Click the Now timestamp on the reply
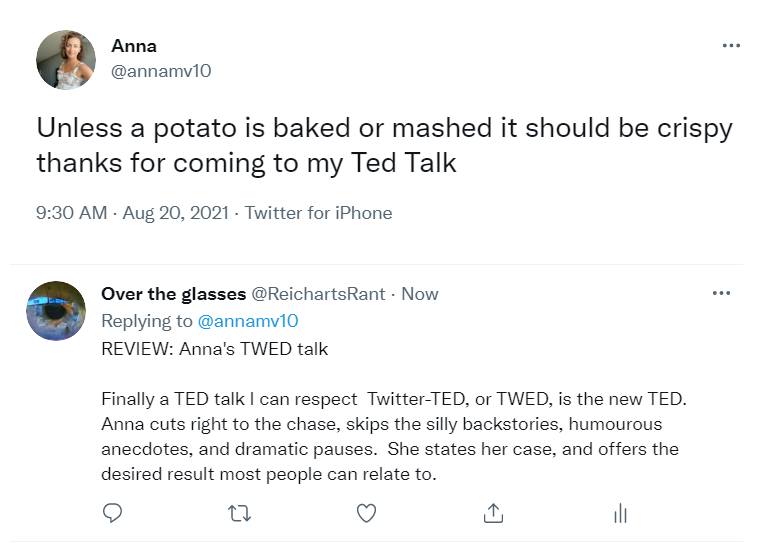Viewport: 775px width, 549px height. (420, 294)
